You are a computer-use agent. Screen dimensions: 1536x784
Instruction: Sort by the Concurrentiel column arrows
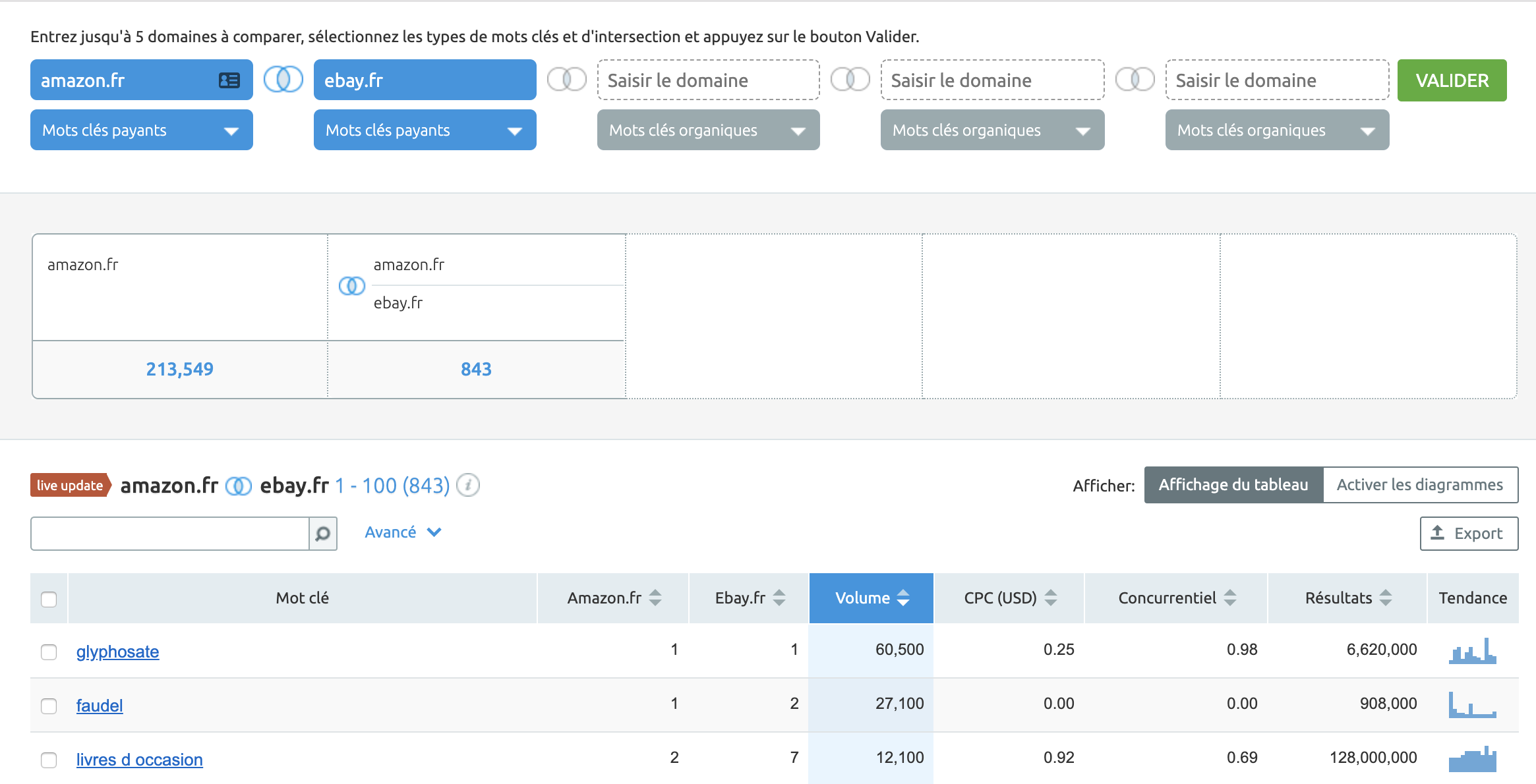pos(1230,598)
